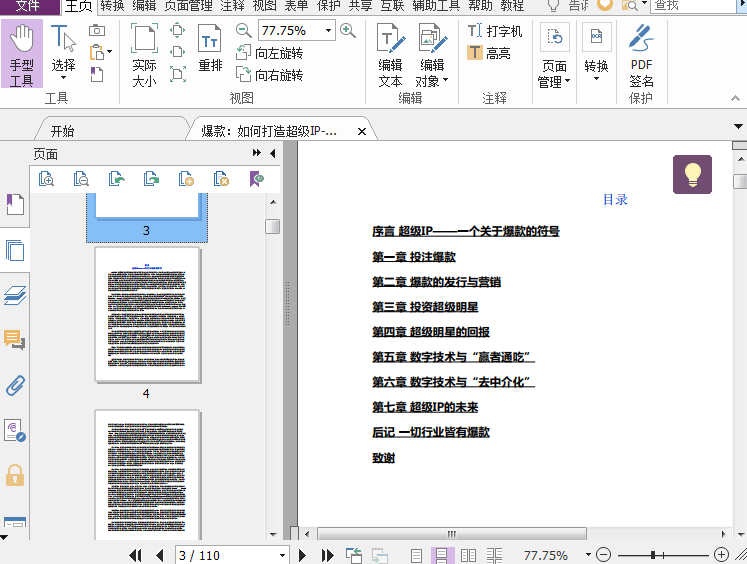The width and height of the screenshot is (747, 564).
Task: Select the Highlight tool
Action: [x=489, y=52]
